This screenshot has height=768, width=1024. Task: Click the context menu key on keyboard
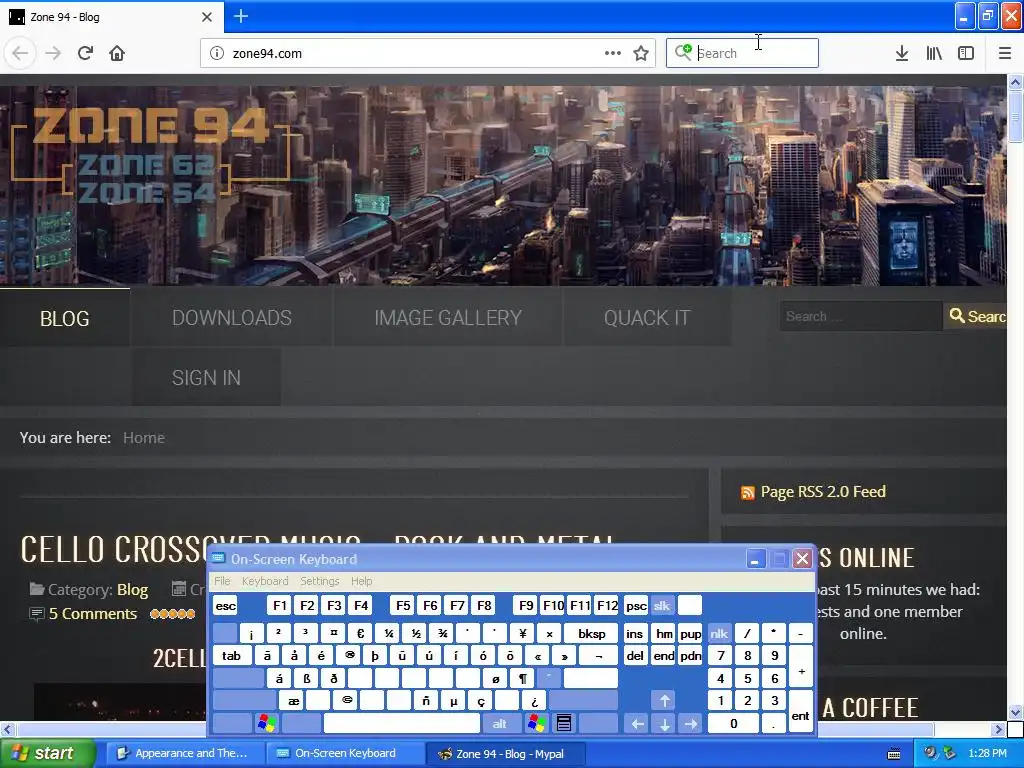[x=564, y=723]
